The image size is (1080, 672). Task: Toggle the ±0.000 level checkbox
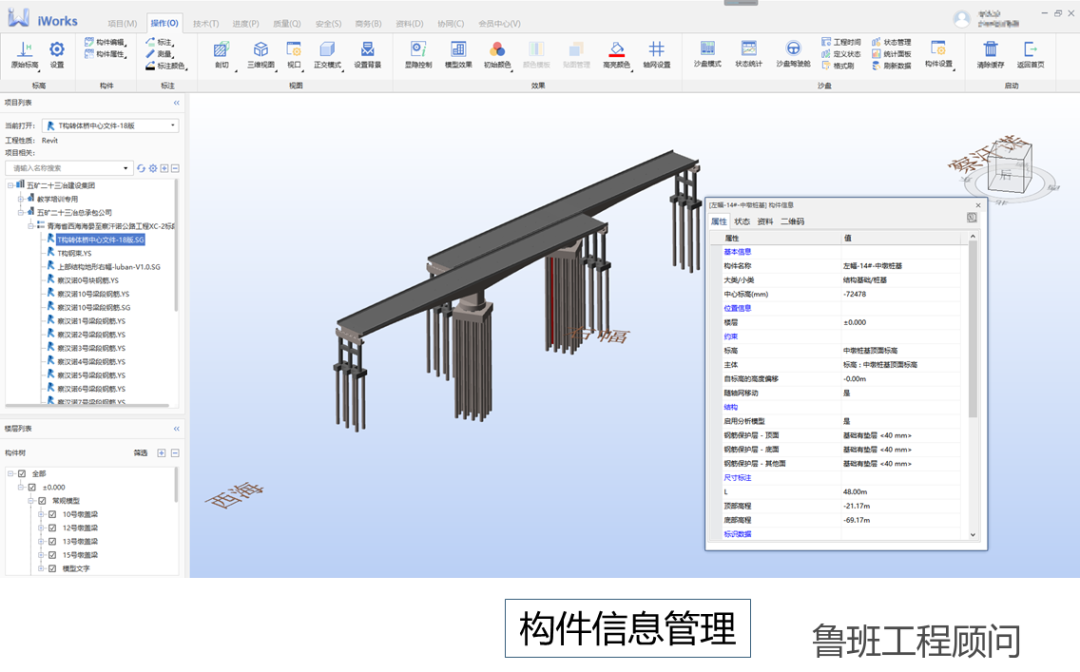coord(32,487)
